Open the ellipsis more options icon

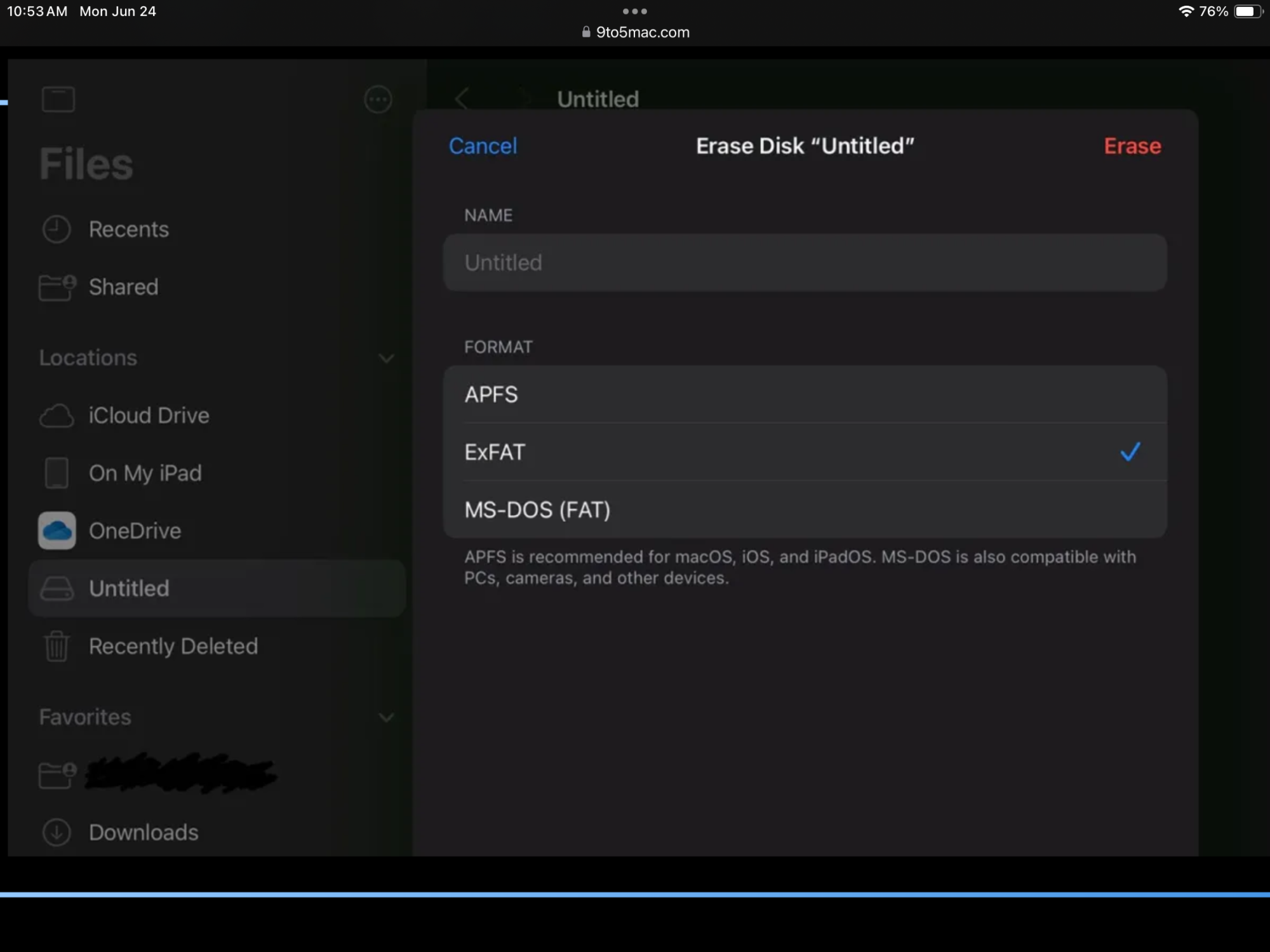pos(378,100)
